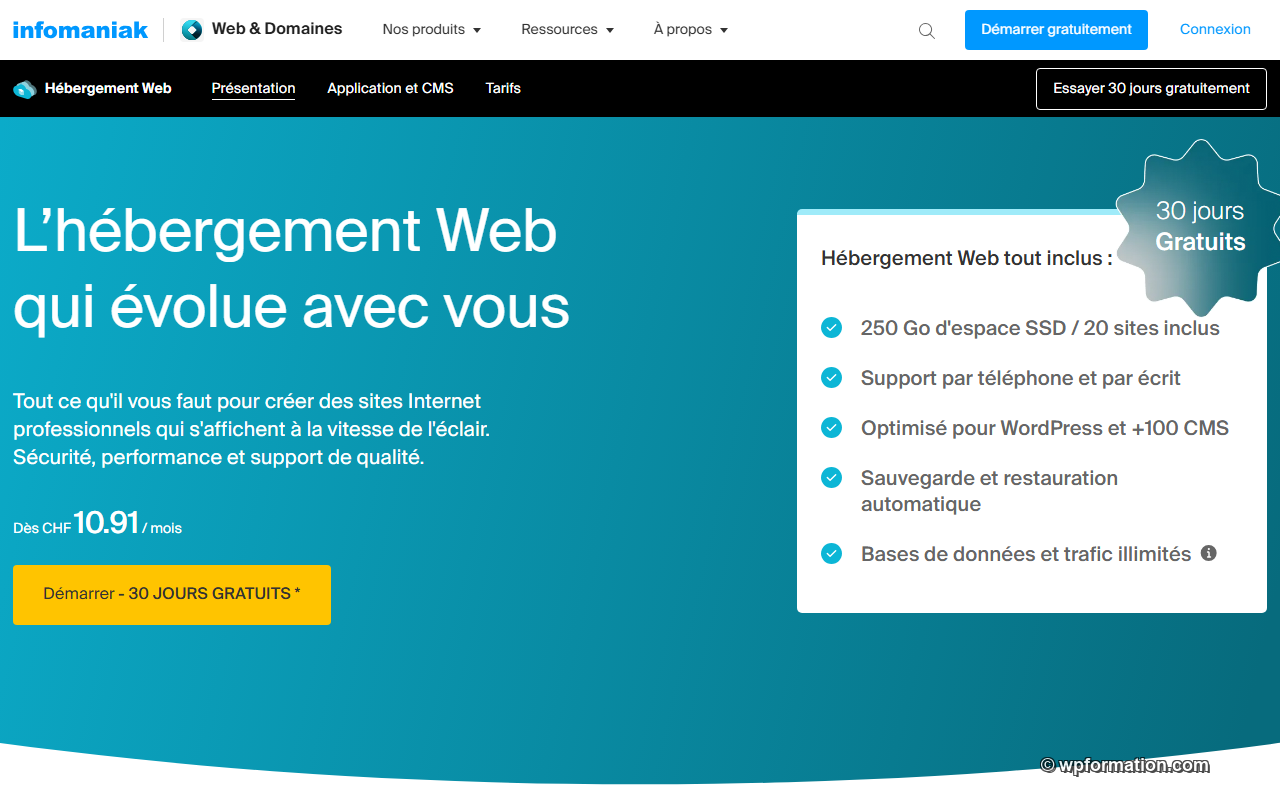The height and width of the screenshot is (800, 1280).
Task: Click text Optimisé pour WordPress et +100 CMS
Action: [1045, 428]
